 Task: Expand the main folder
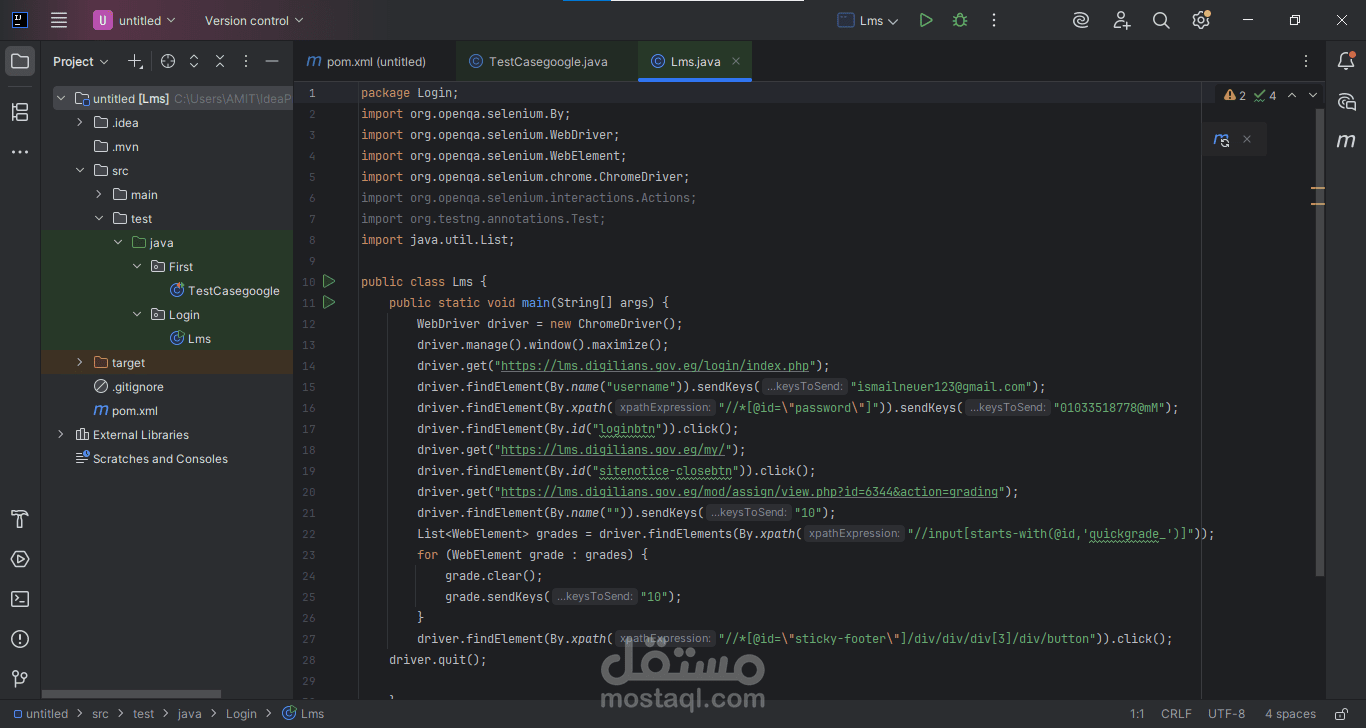(x=99, y=195)
